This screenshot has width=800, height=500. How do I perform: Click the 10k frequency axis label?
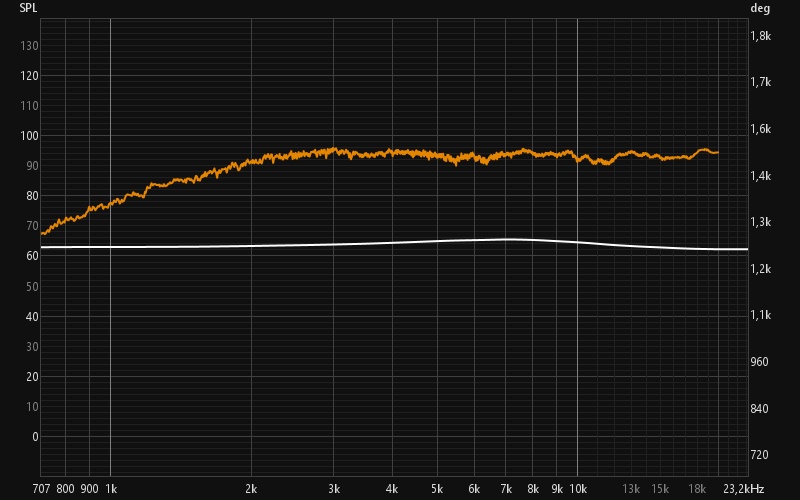point(578,489)
